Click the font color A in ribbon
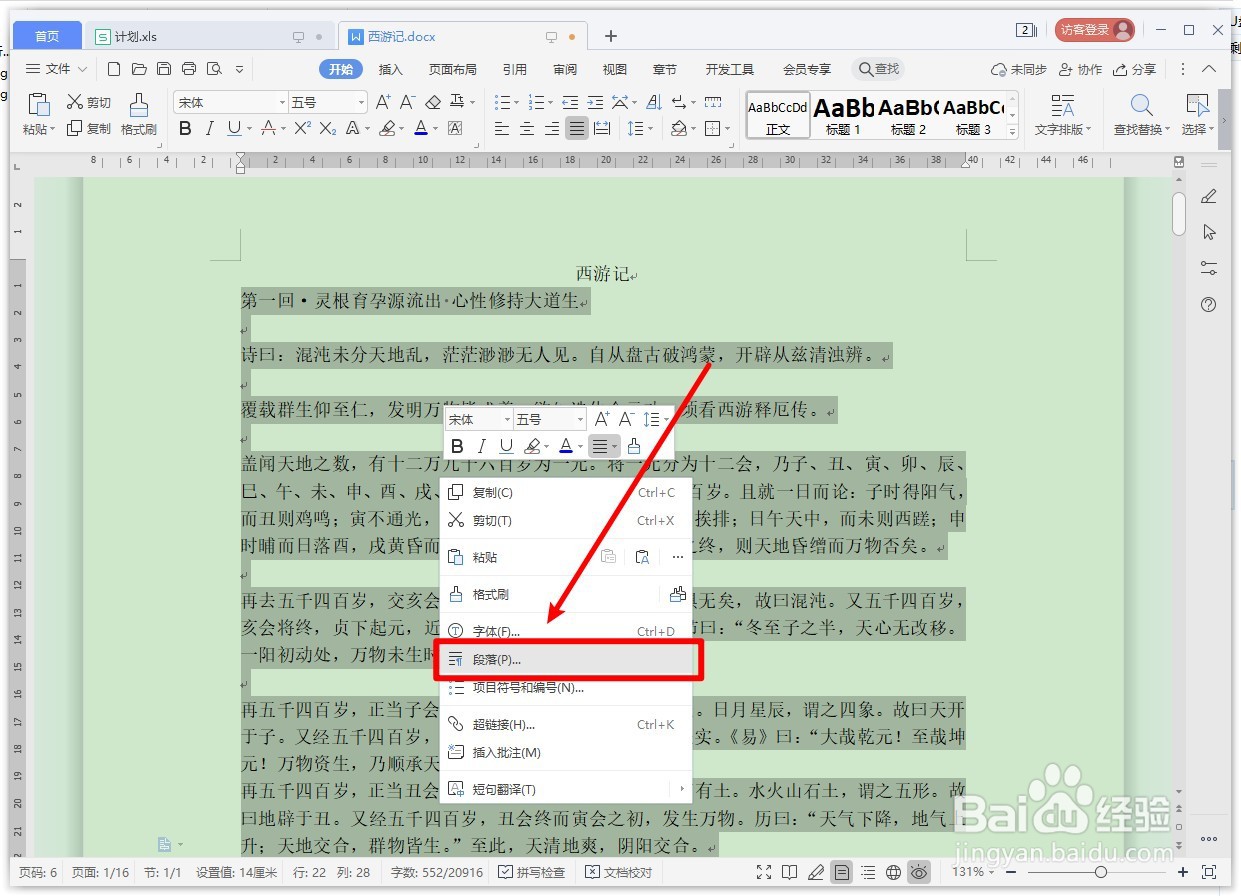The height and width of the screenshot is (896, 1241). pyautogui.click(x=420, y=128)
